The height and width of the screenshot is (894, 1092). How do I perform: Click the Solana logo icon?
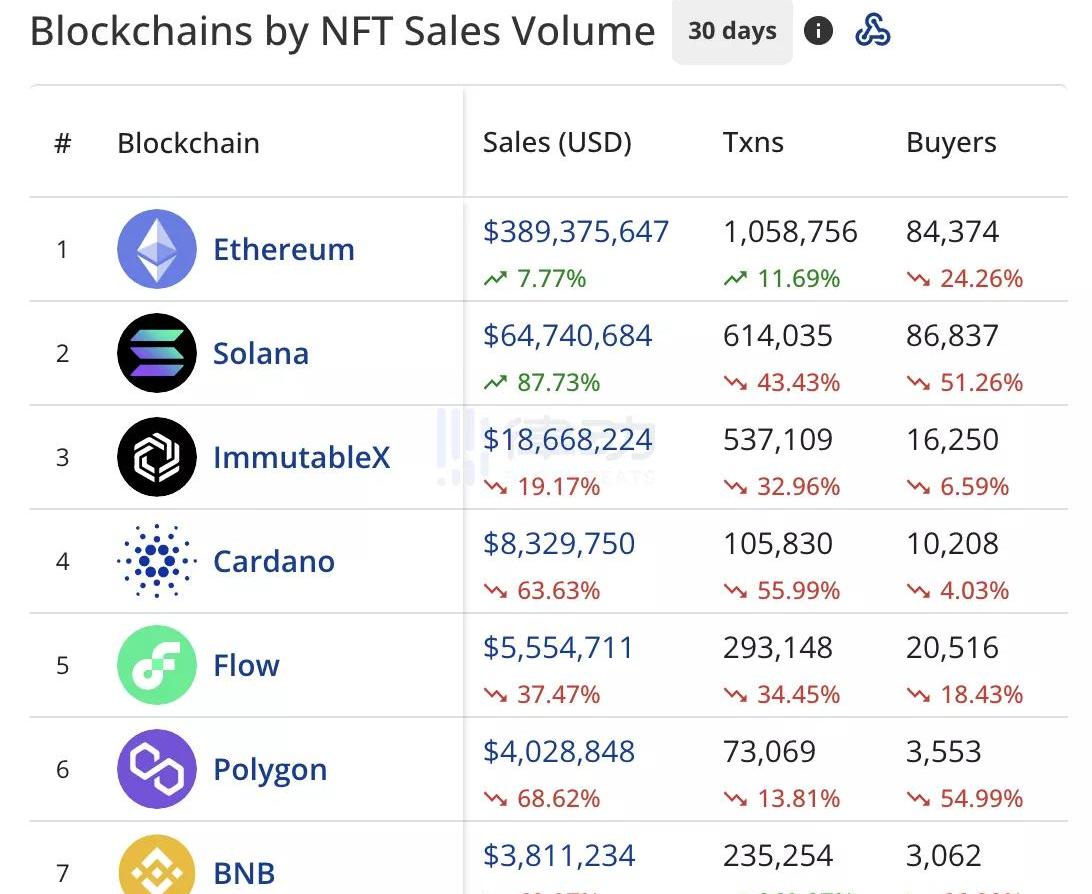[157, 353]
